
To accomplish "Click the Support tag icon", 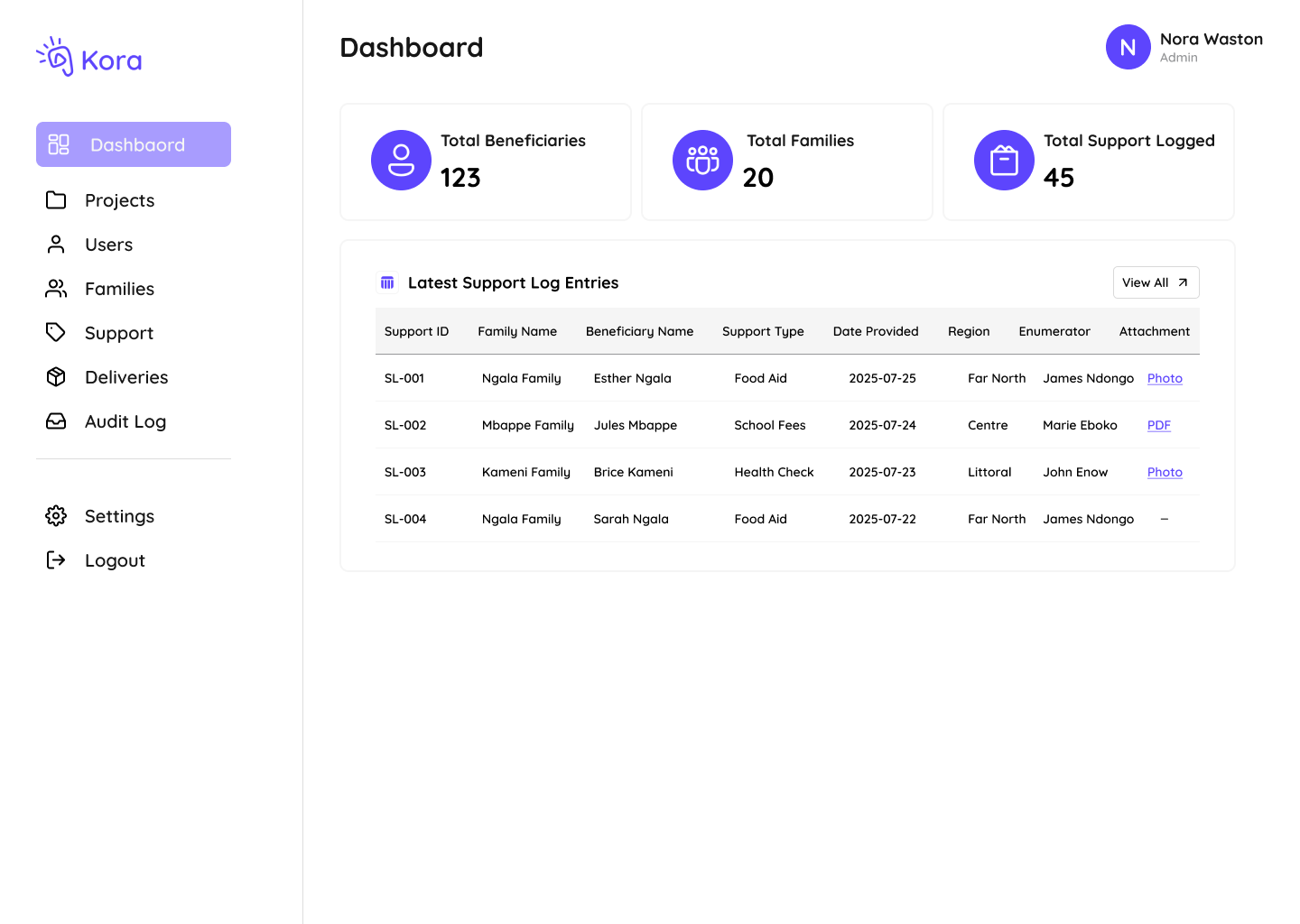I will pos(56,333).
